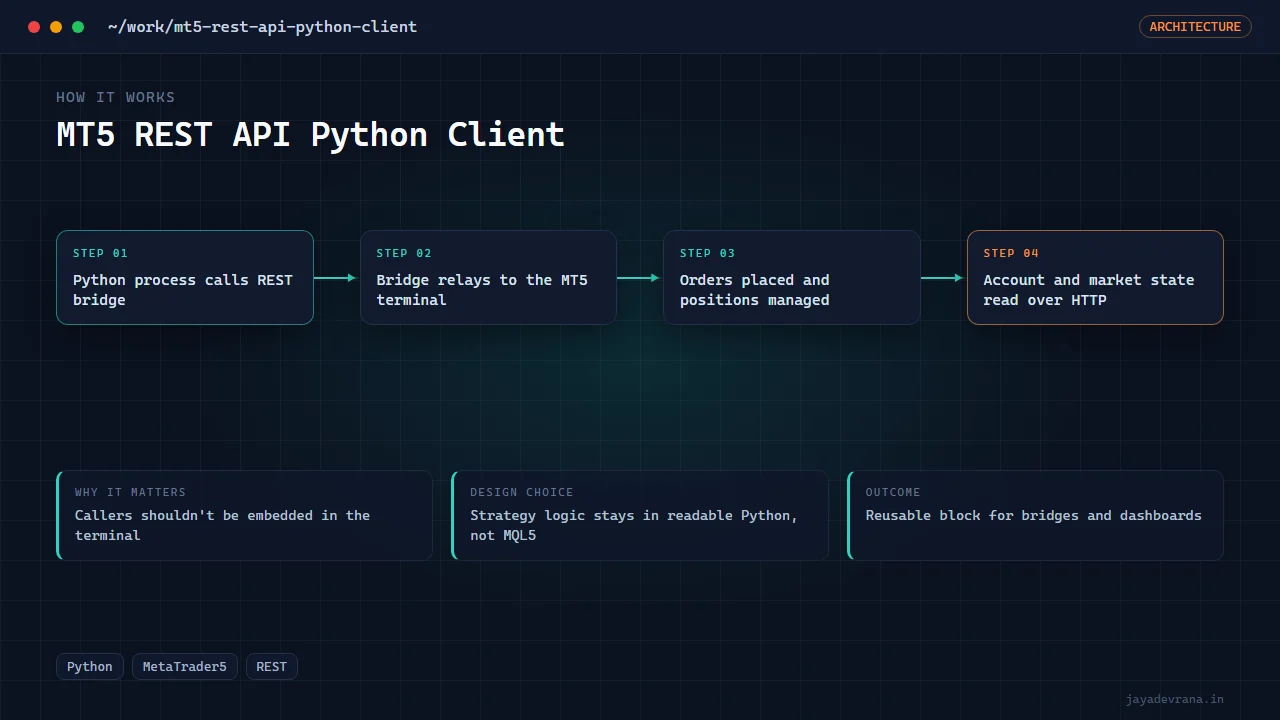This screenshot has height=720, width=1280.
Task: Select the Step 03 Orders placed card
Action: click(792, 277)
